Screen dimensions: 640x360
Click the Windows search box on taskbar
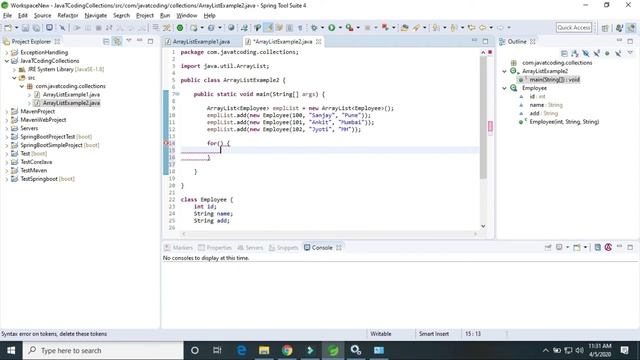(x=103, y=350)
